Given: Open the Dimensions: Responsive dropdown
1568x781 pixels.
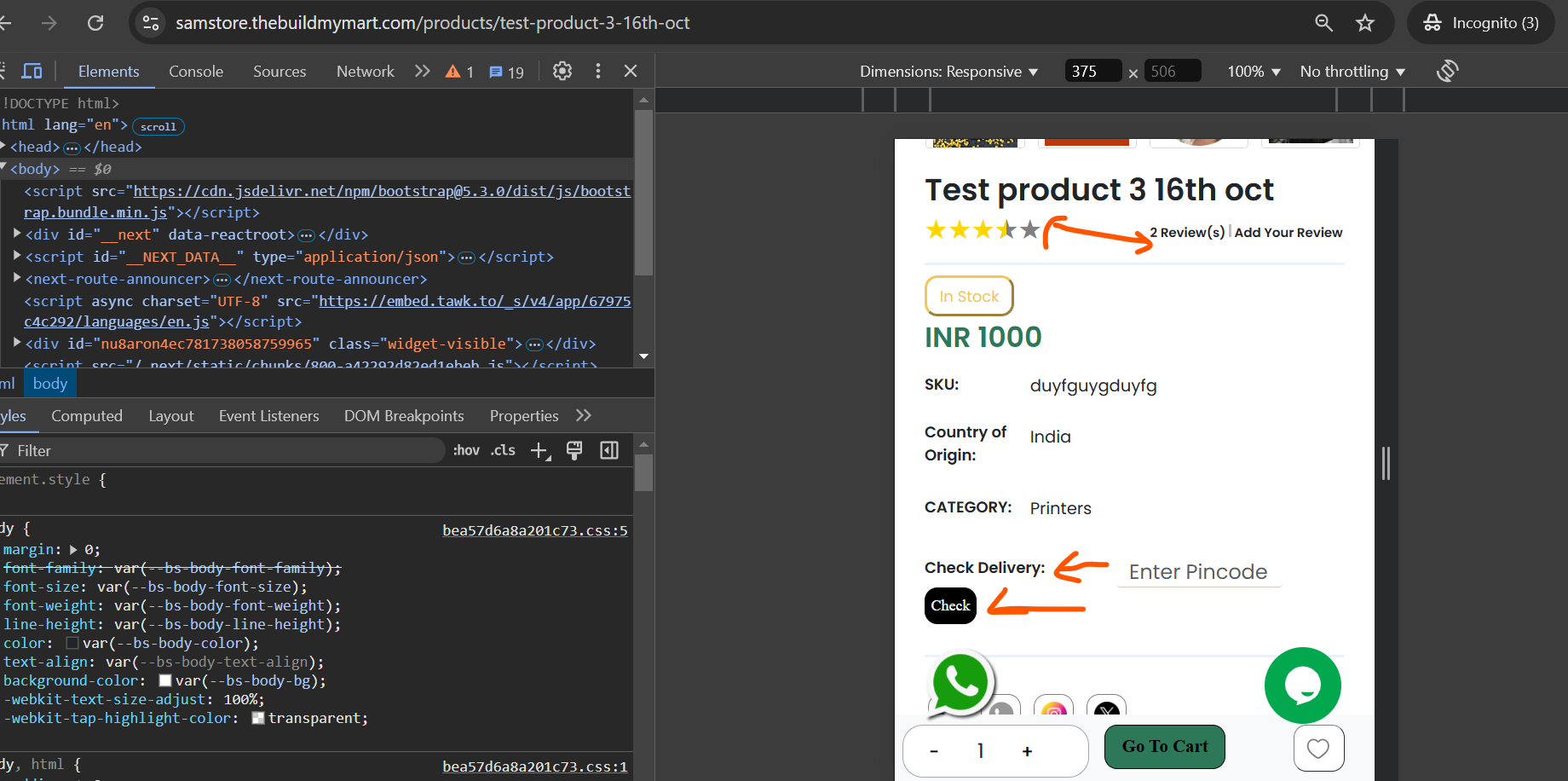Looking at the screenshot, I should [948, 72].
